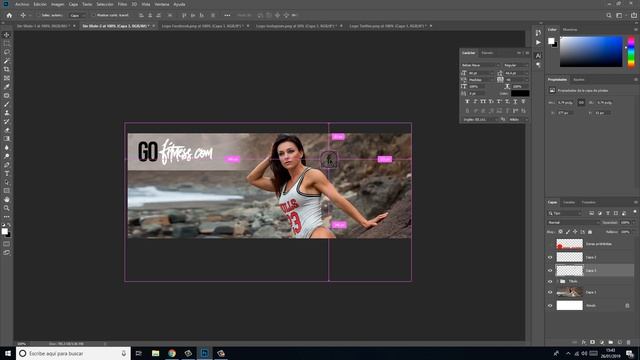Viewport: 640px width, 360px height.
Task: Open File Explorer from the taskbar
Action: click(156, 353)
